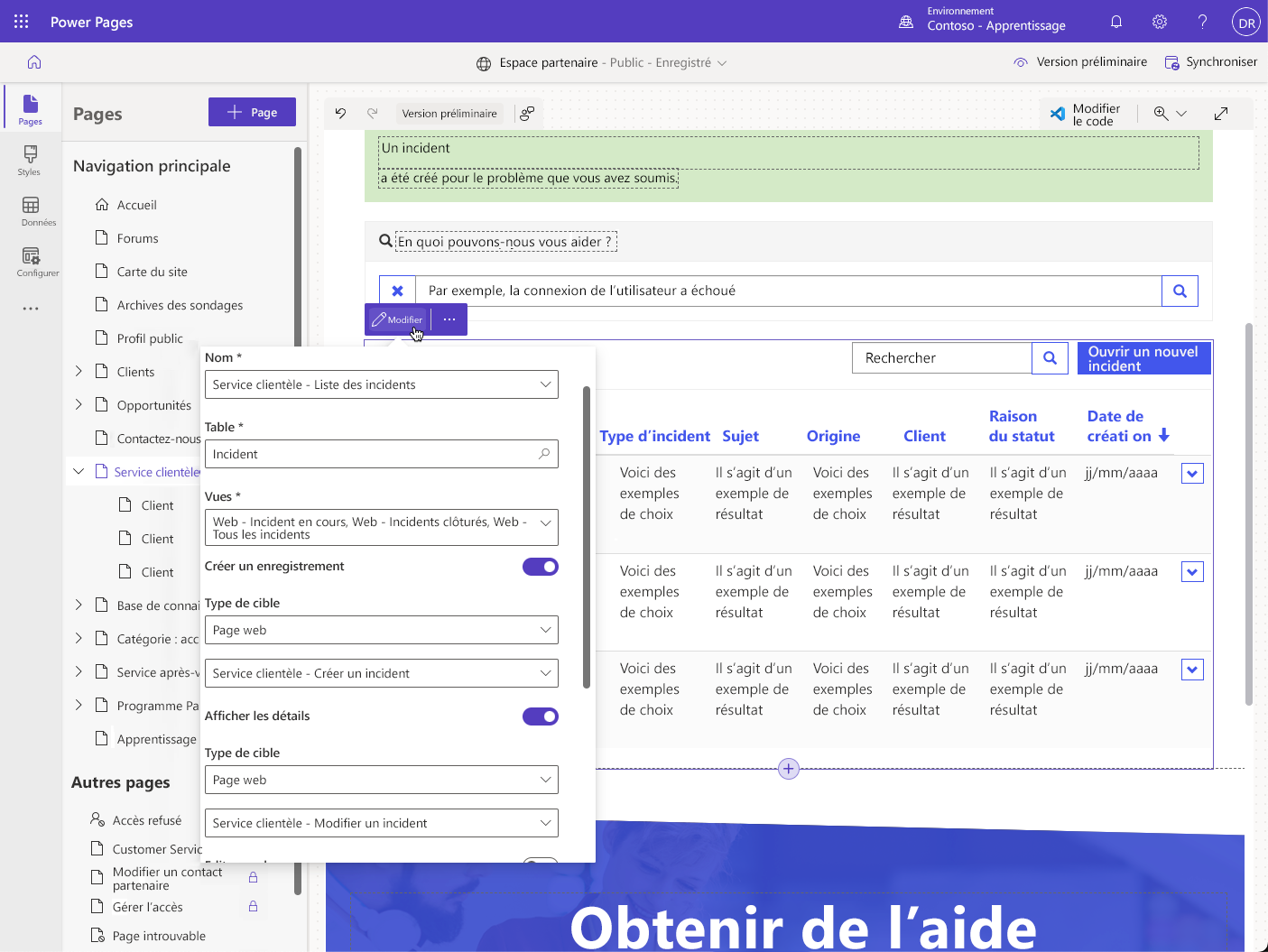Open notifications bell
The height and width of the screenshot is (952, 1268).
click(1116, 22)
